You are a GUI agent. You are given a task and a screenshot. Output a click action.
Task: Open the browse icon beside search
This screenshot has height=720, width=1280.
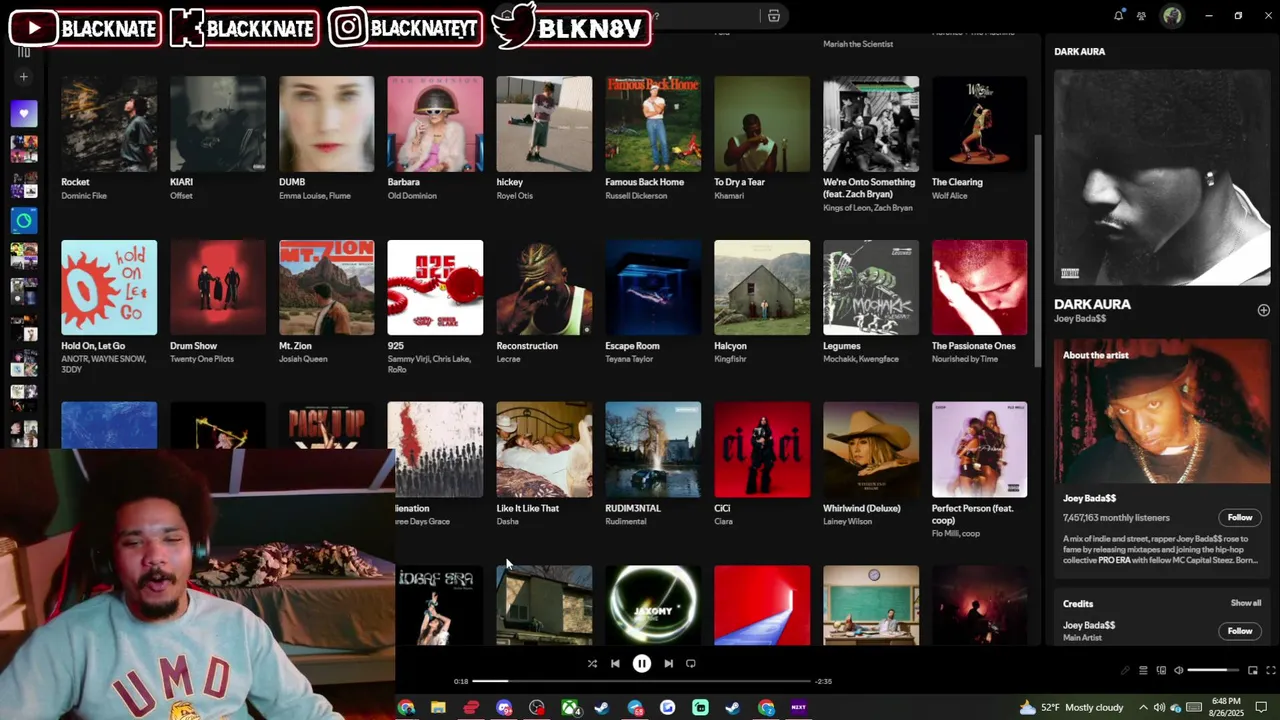pos(773,16)
